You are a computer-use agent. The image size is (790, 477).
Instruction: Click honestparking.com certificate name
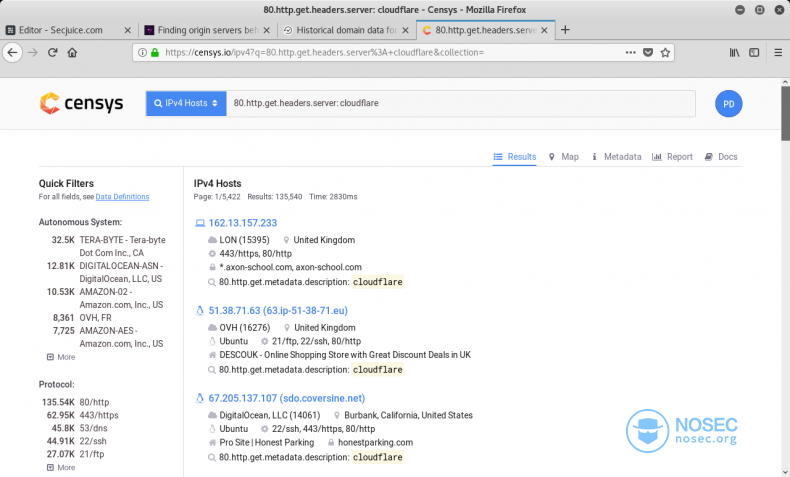(375, 442)
